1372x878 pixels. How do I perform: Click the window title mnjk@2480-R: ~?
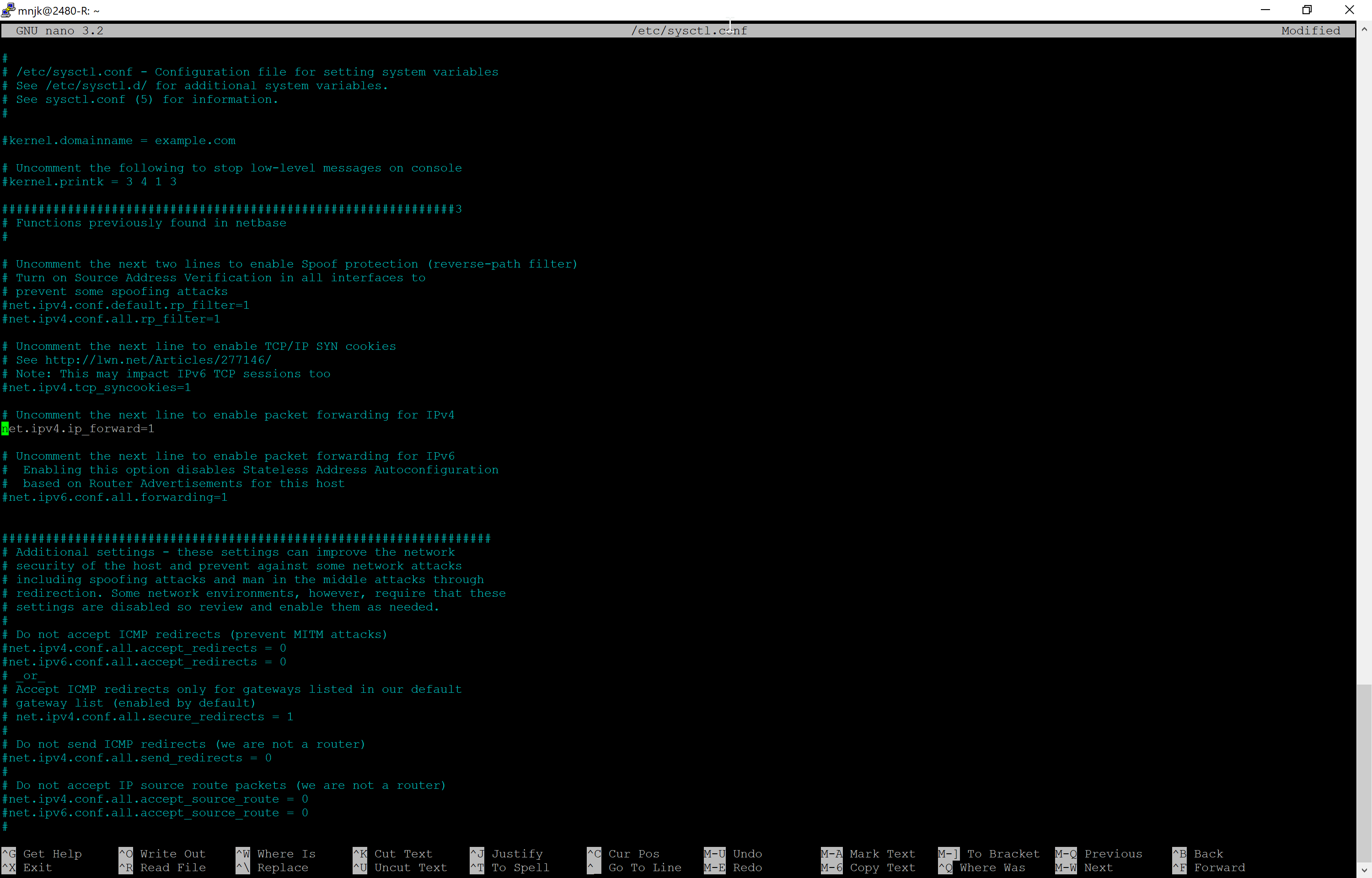59,11
